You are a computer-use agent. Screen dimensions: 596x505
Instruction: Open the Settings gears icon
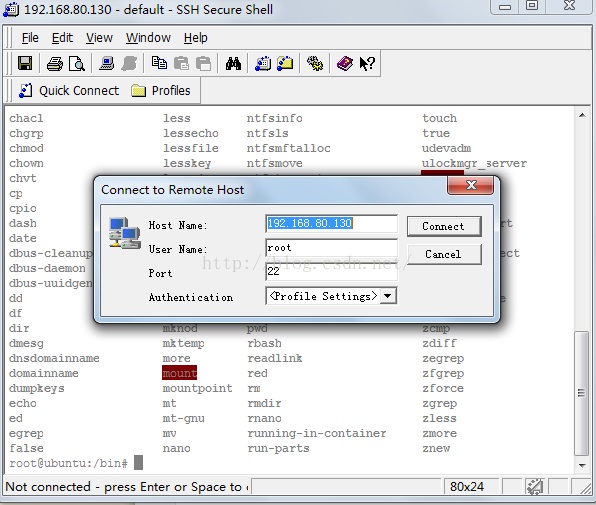pos(315,63)
